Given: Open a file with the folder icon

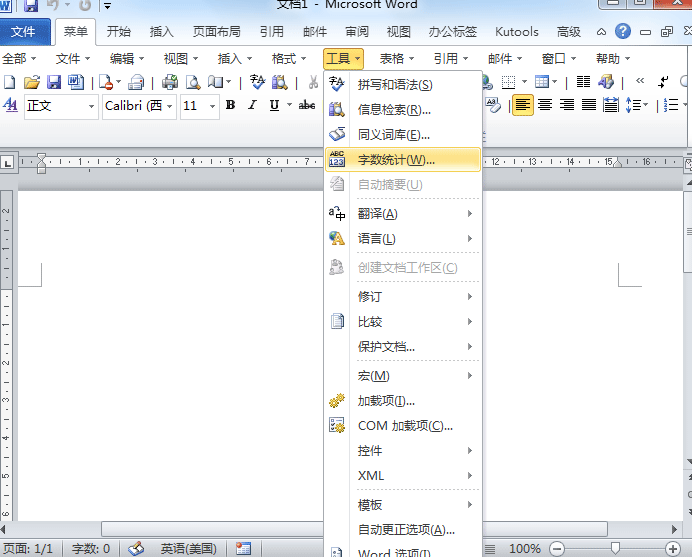Looking at the screenshot, I should (x=32, y=82).
